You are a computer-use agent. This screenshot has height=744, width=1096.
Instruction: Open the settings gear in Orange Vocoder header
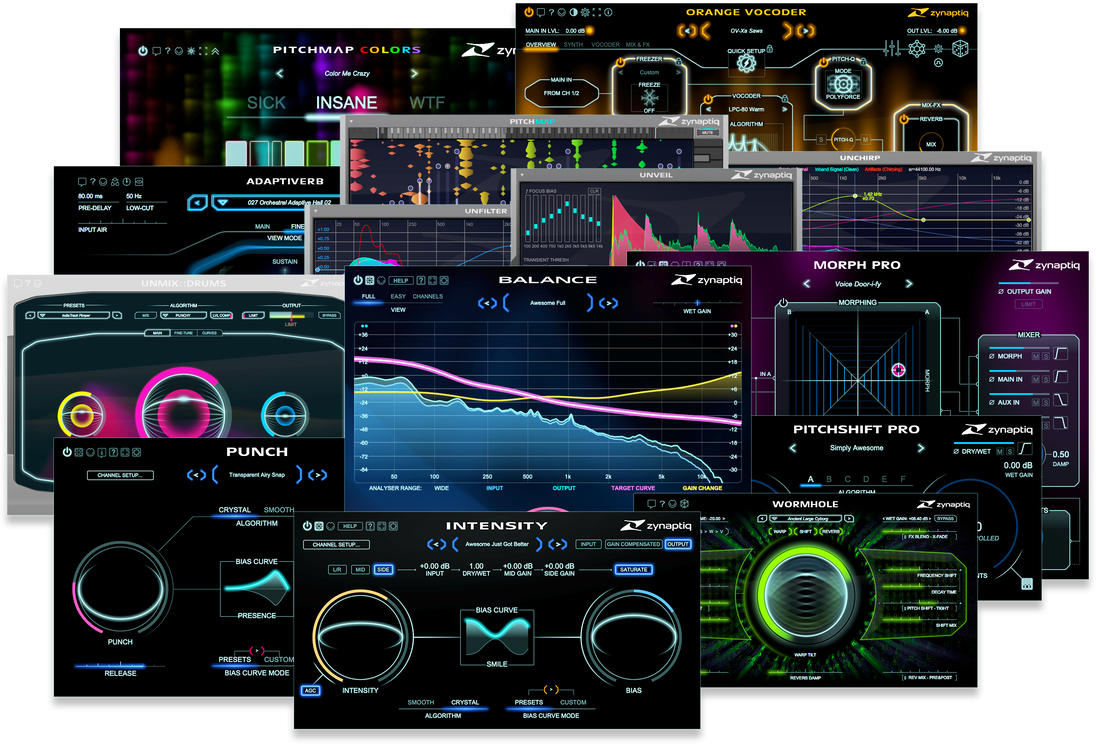(x=585, y=10)
